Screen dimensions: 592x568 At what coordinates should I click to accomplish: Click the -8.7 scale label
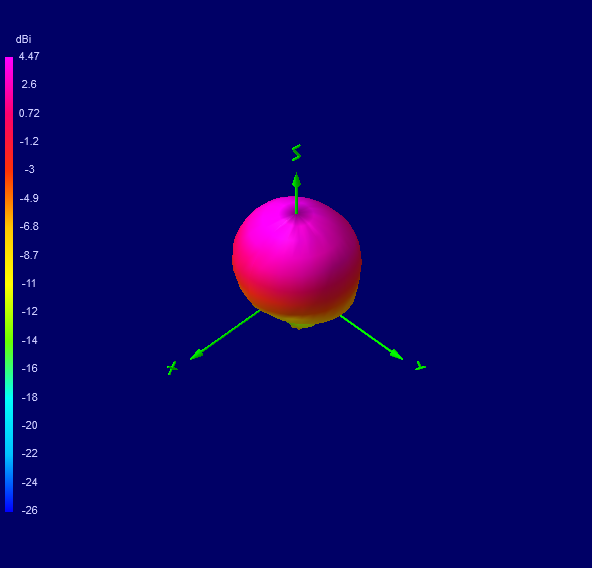[x=29, y=255]
